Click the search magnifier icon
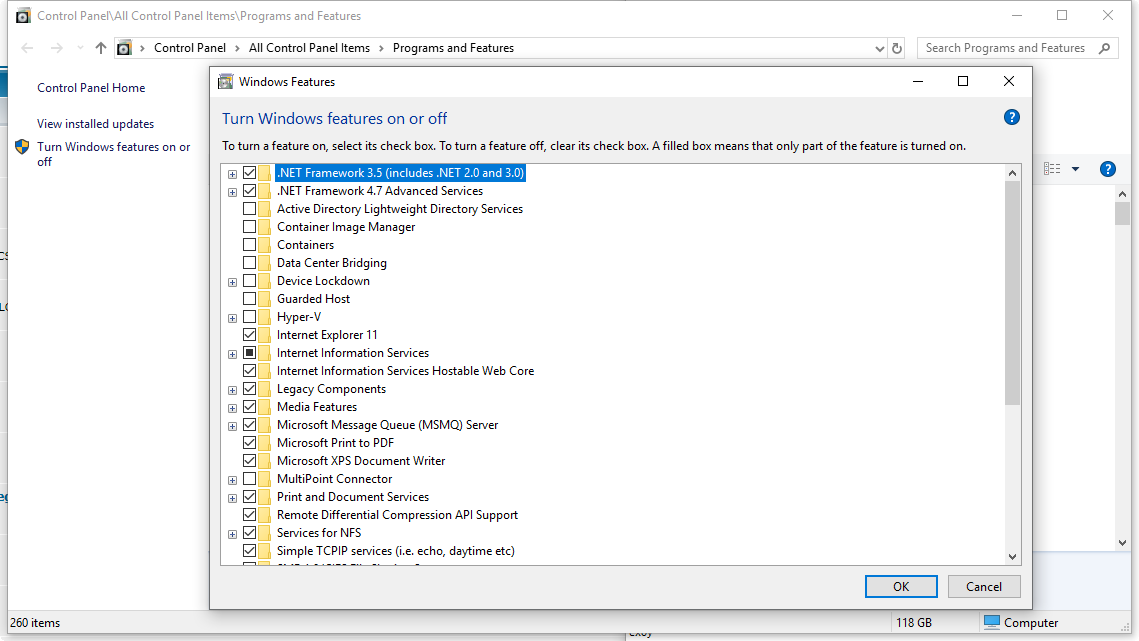 tap(1104, 48)
